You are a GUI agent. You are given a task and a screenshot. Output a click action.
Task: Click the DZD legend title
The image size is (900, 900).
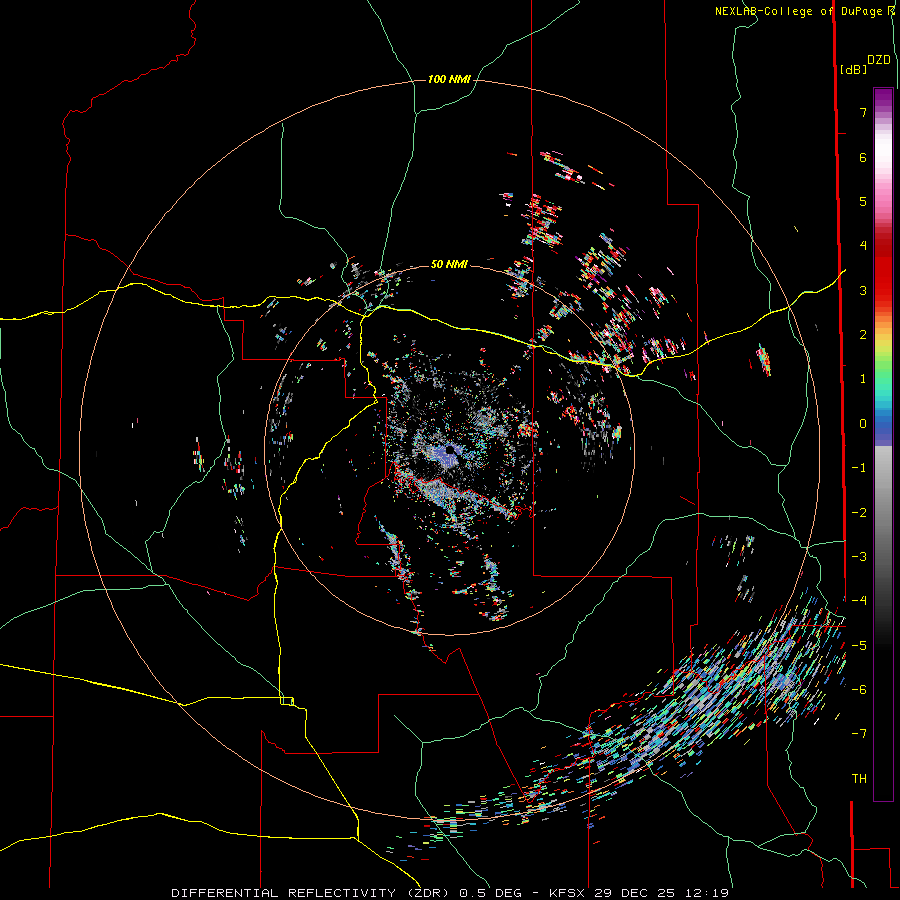879,60
